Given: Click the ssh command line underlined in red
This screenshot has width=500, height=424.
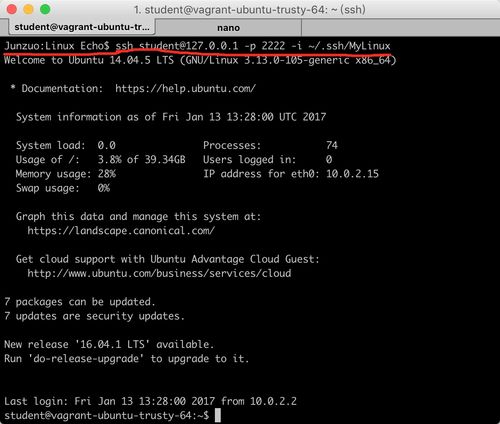Looking at the screenshot, I should pos(253,46).
